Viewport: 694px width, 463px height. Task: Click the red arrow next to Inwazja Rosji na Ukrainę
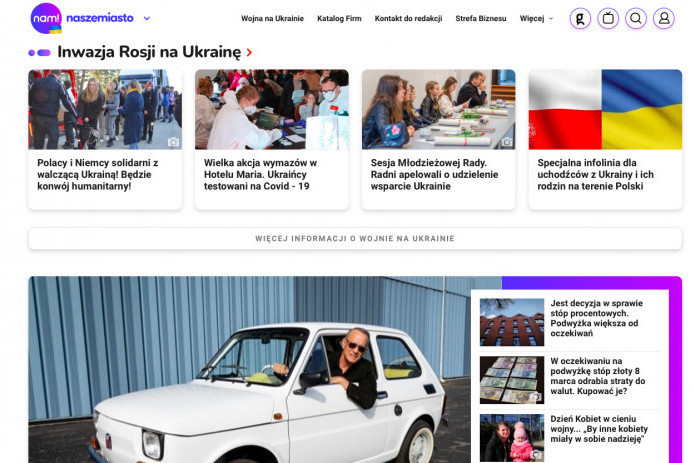[249, 53]
